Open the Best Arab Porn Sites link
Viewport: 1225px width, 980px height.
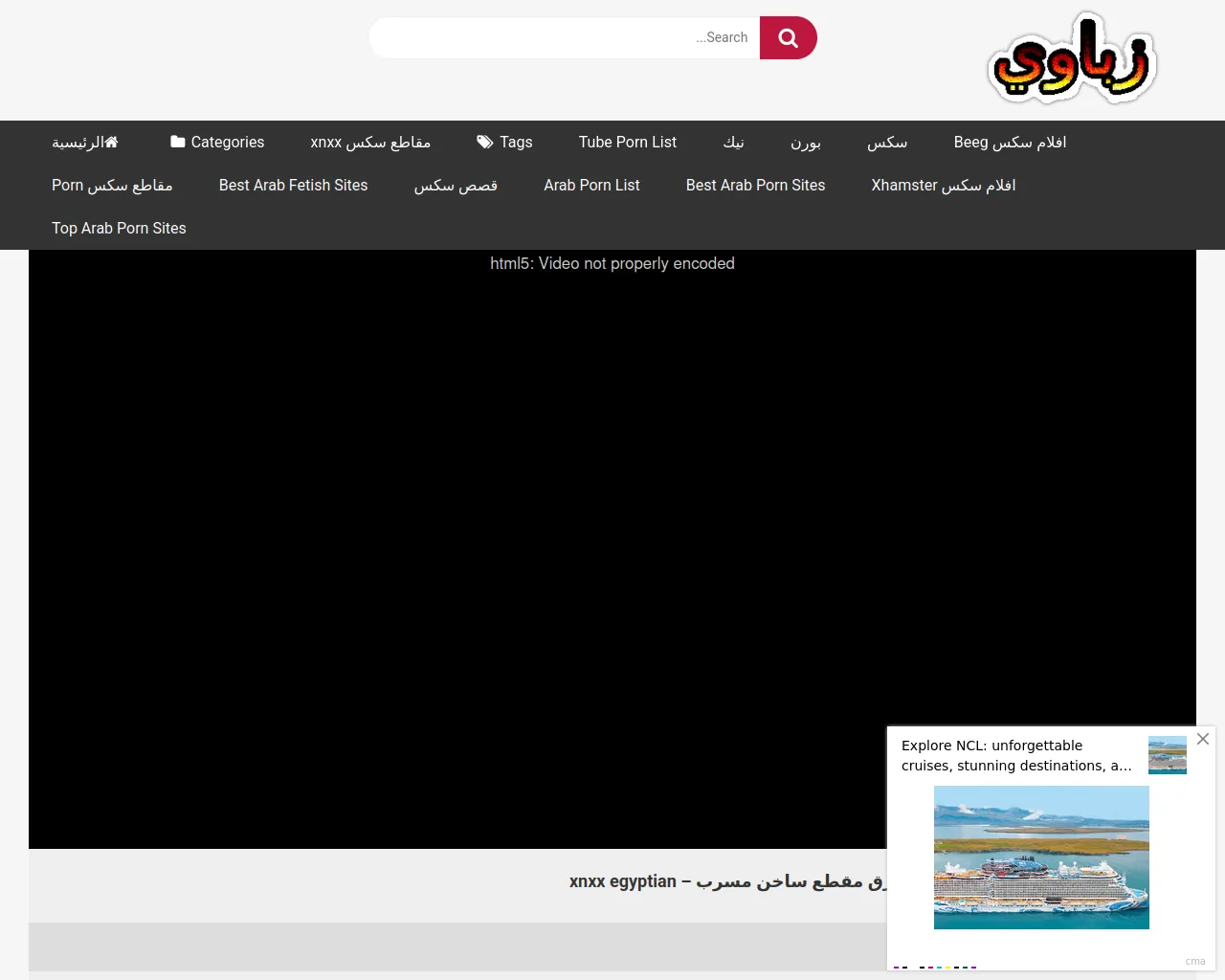coord(755,185)
